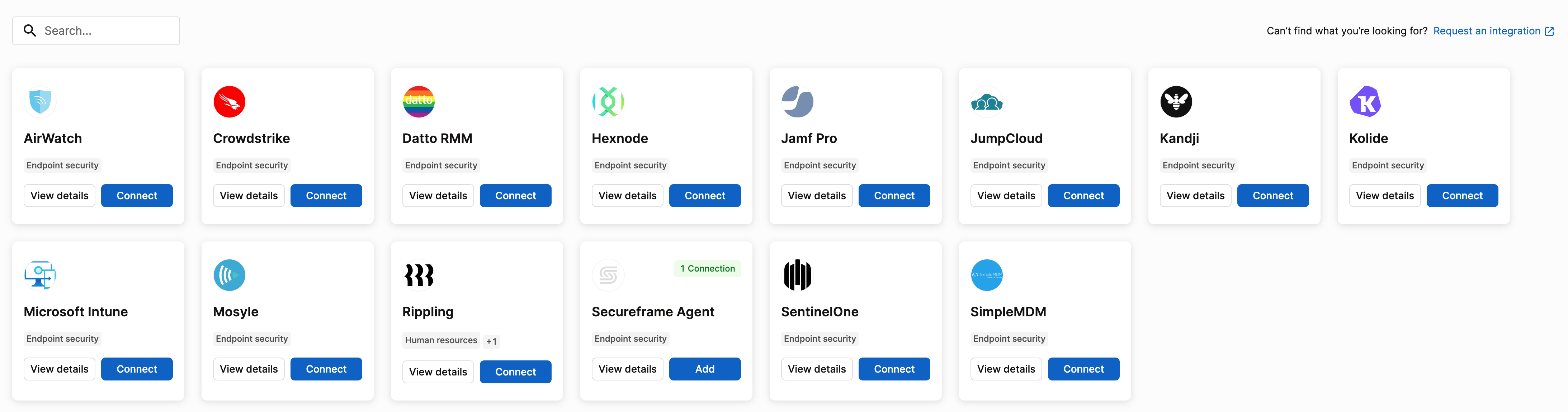Click the SentinelOne black logo
Screen dimensions: 1568x412
pyautogui.click(x=797, y=275)
